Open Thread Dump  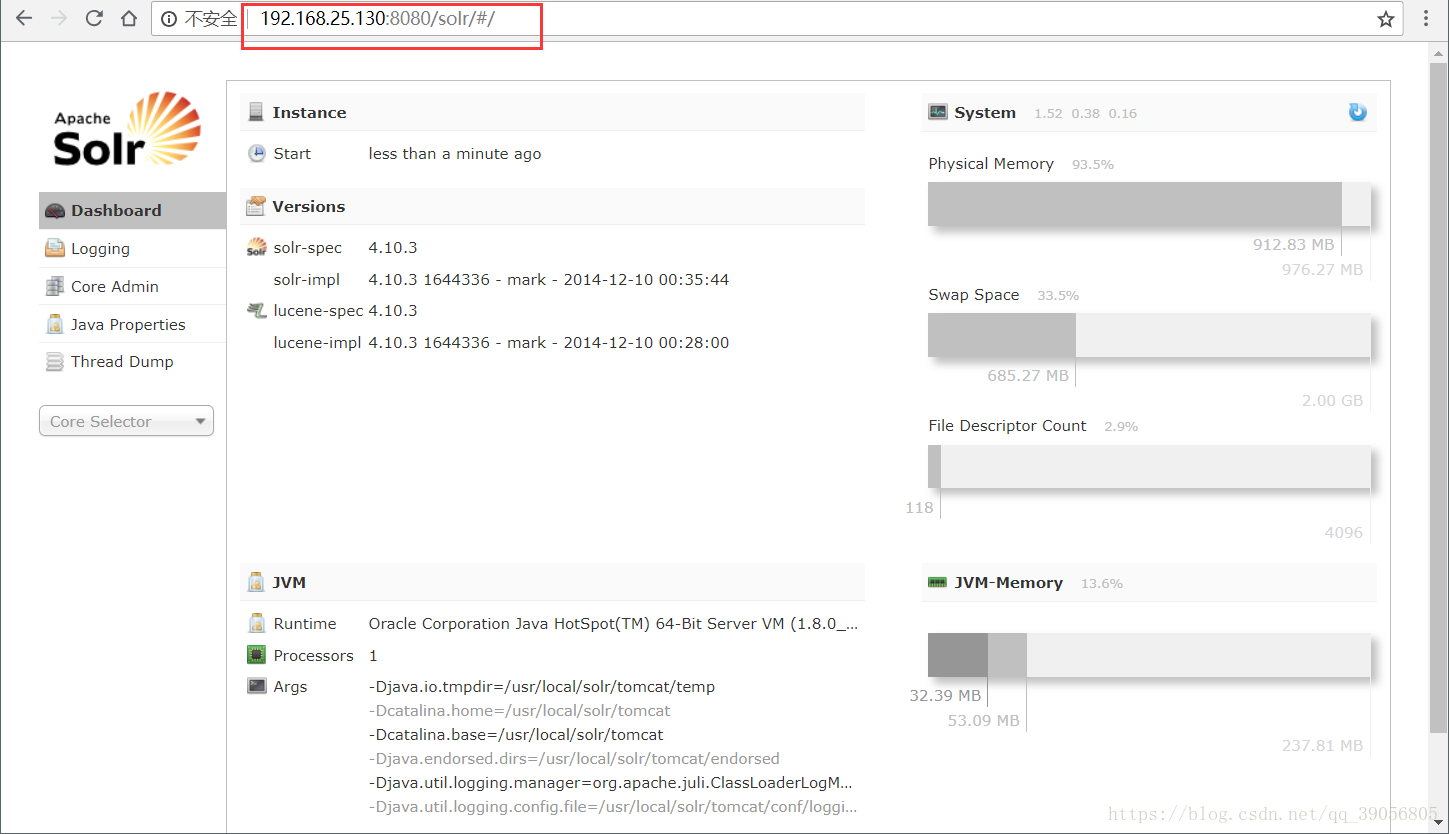[x=132, y=361]
